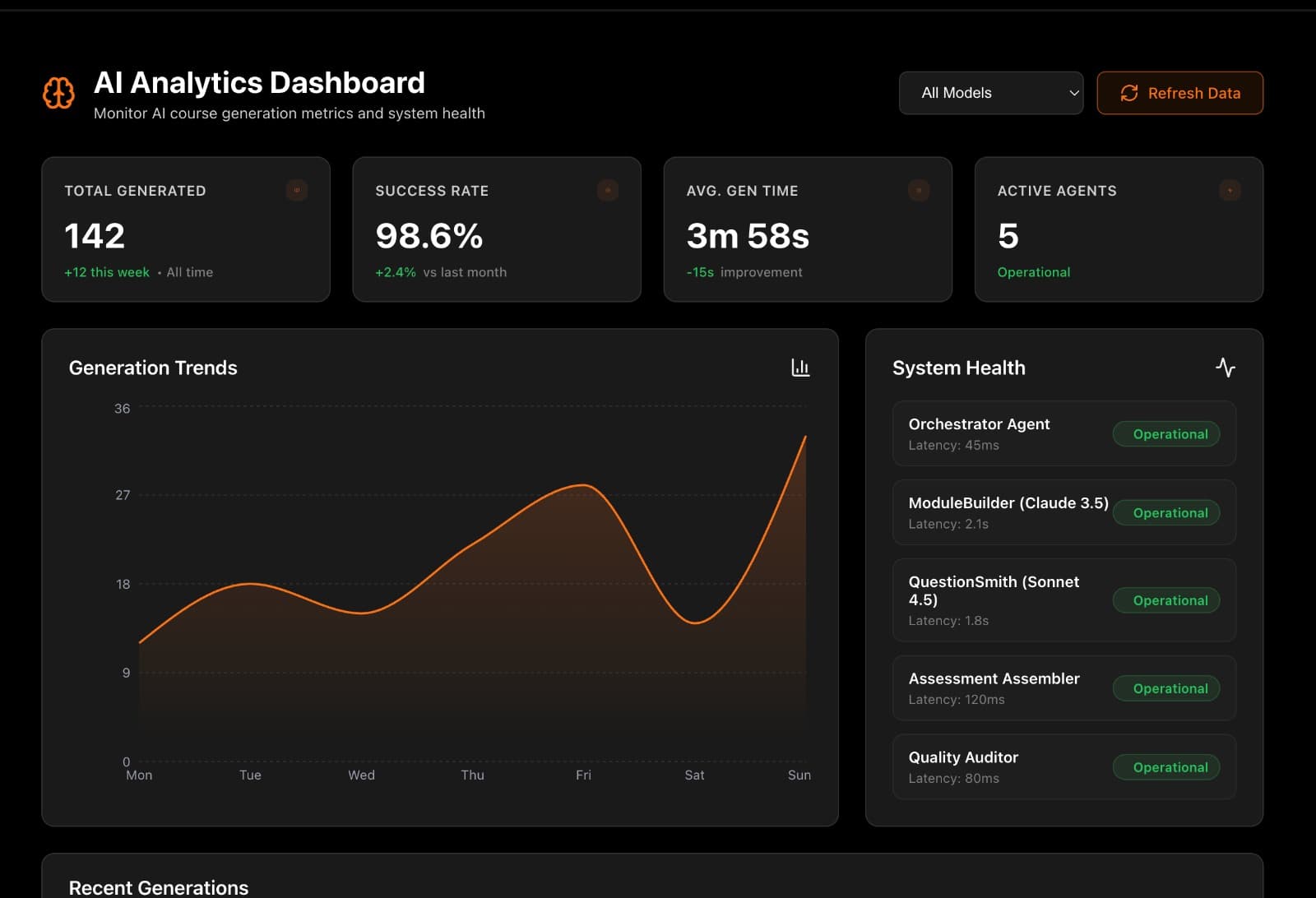Click the brain logo icon beside the title
This screenshot has height=898, width=1316.
(58, 93)
